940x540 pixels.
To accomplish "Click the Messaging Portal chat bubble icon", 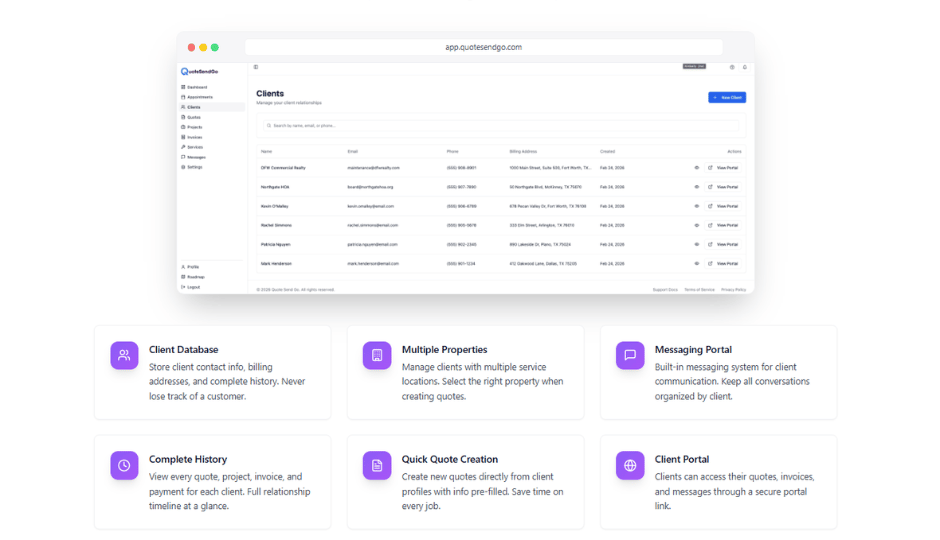I will click(630, 355).
